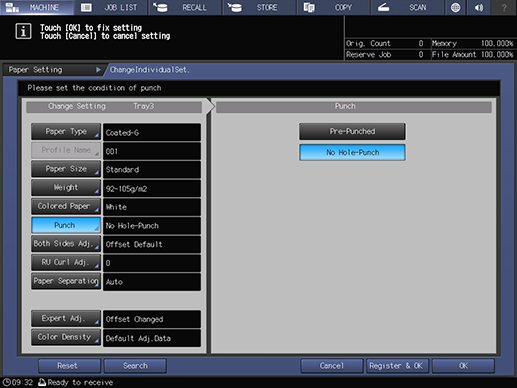
Task: Open the Paper Type setting
Action: pyautogui.click(x=66, y=132)
